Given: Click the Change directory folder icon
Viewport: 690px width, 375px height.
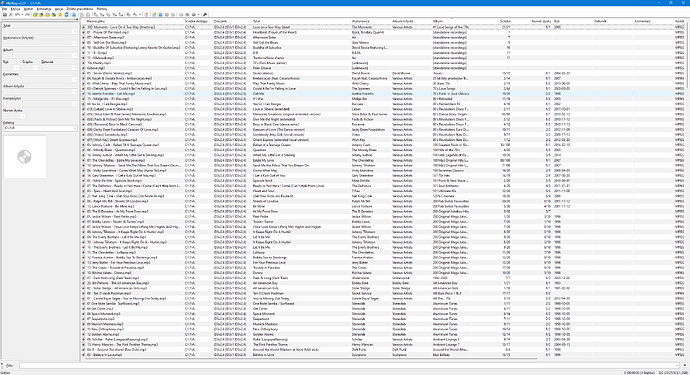Looking at the screenshot, I should (35, 15).
